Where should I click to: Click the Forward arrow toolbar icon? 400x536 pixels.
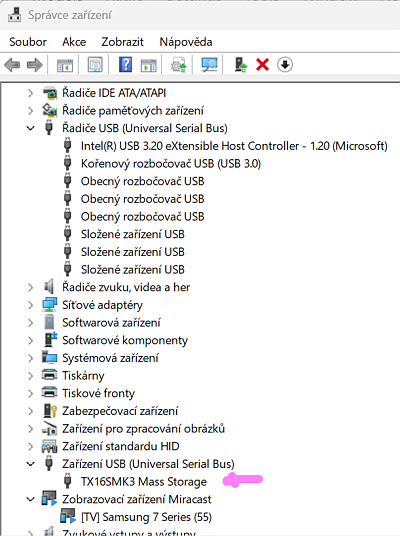click(35, 65)
